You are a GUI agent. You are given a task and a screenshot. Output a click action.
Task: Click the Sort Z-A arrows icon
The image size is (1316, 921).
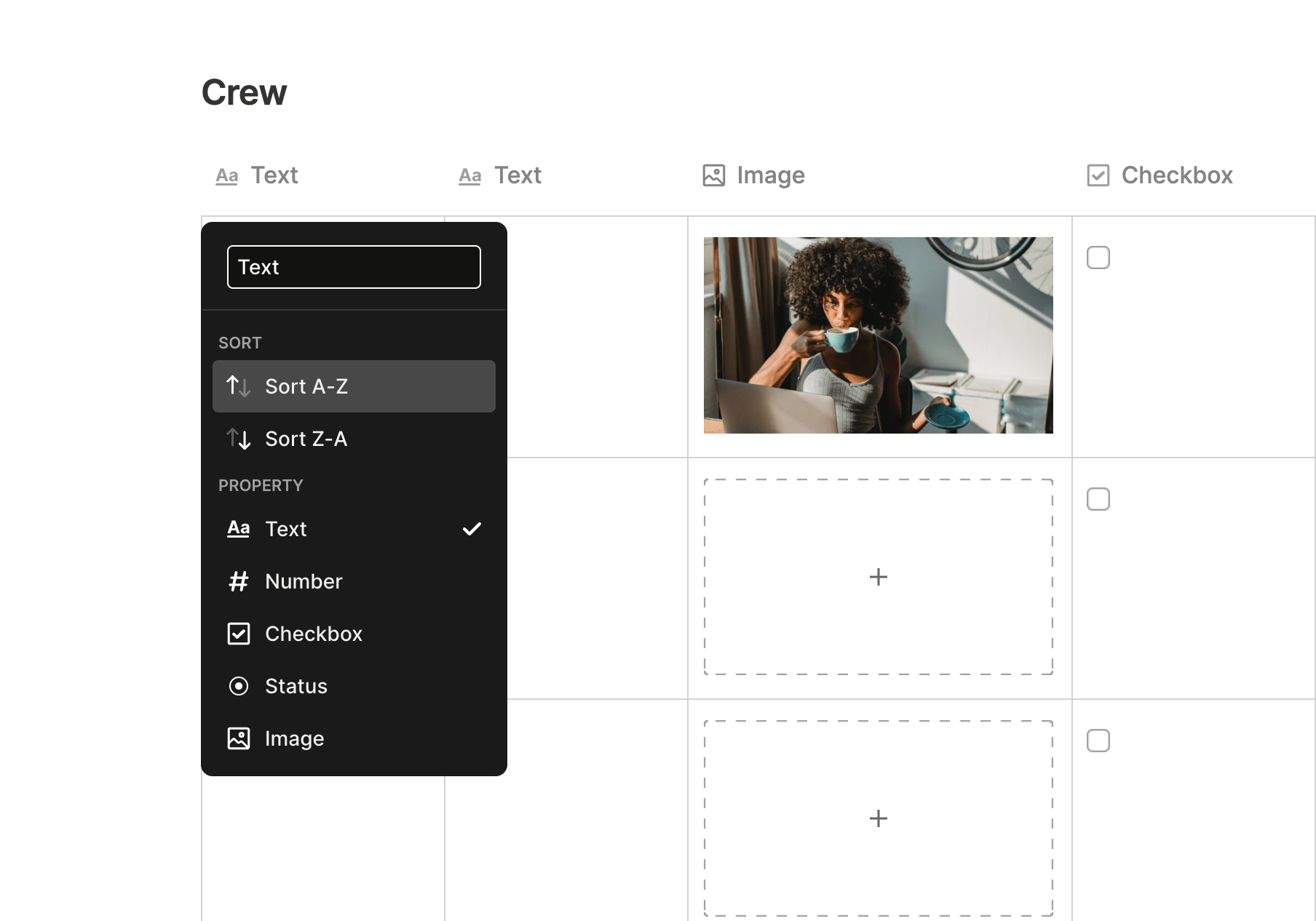[x=238, y=439]
